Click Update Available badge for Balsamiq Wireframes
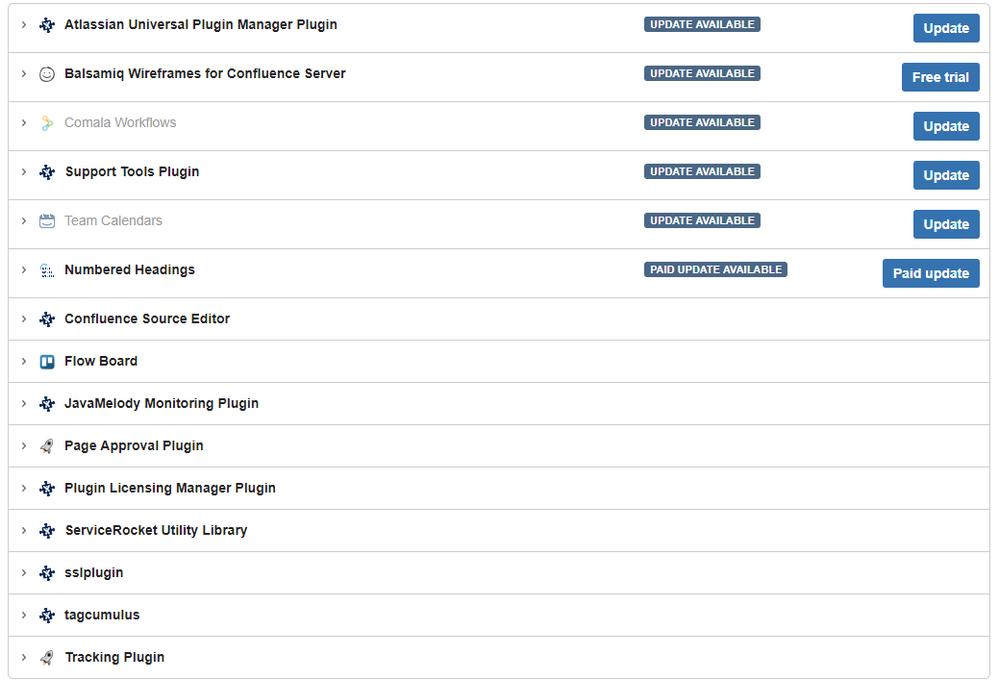This screenshot has height=686, width=999. click(702, 73)
